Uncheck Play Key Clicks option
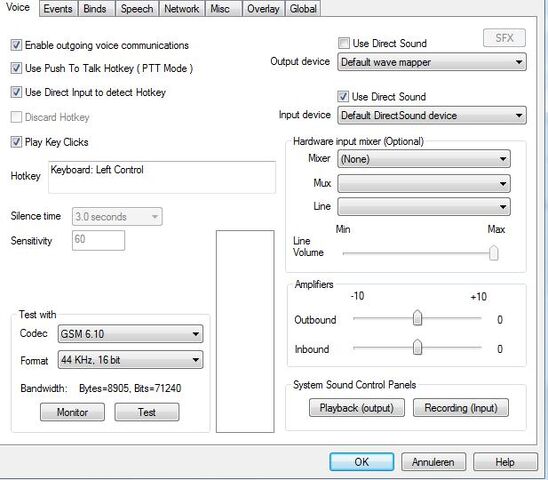548x480 pixels. [x=16, y=142]
